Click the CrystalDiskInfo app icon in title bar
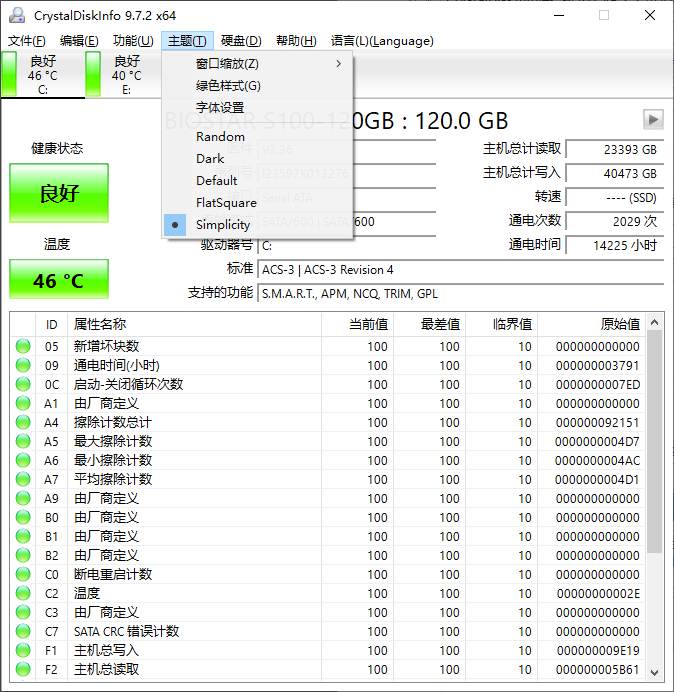 click(x=17, y=15)
